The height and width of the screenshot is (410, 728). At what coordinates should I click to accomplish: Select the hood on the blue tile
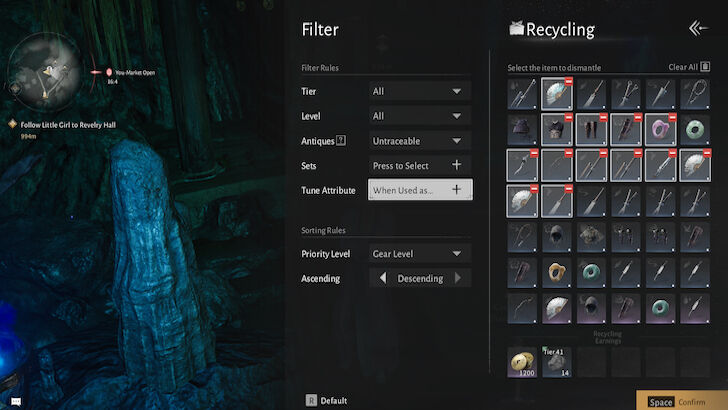coord(556,237)
